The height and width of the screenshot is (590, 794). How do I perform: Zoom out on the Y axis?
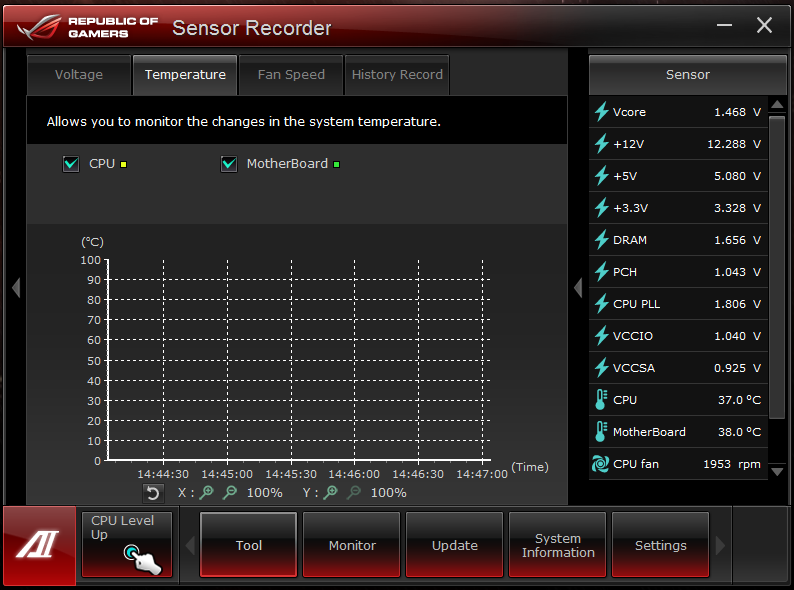click(x=354, y=492)
